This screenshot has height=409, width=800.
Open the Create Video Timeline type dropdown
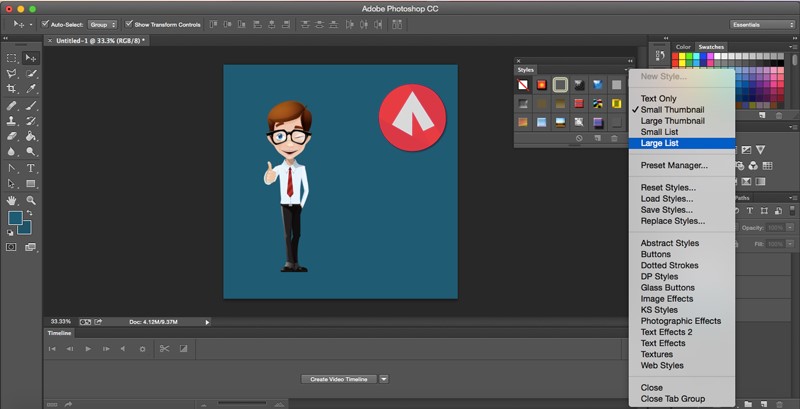(x=384, y=379)
